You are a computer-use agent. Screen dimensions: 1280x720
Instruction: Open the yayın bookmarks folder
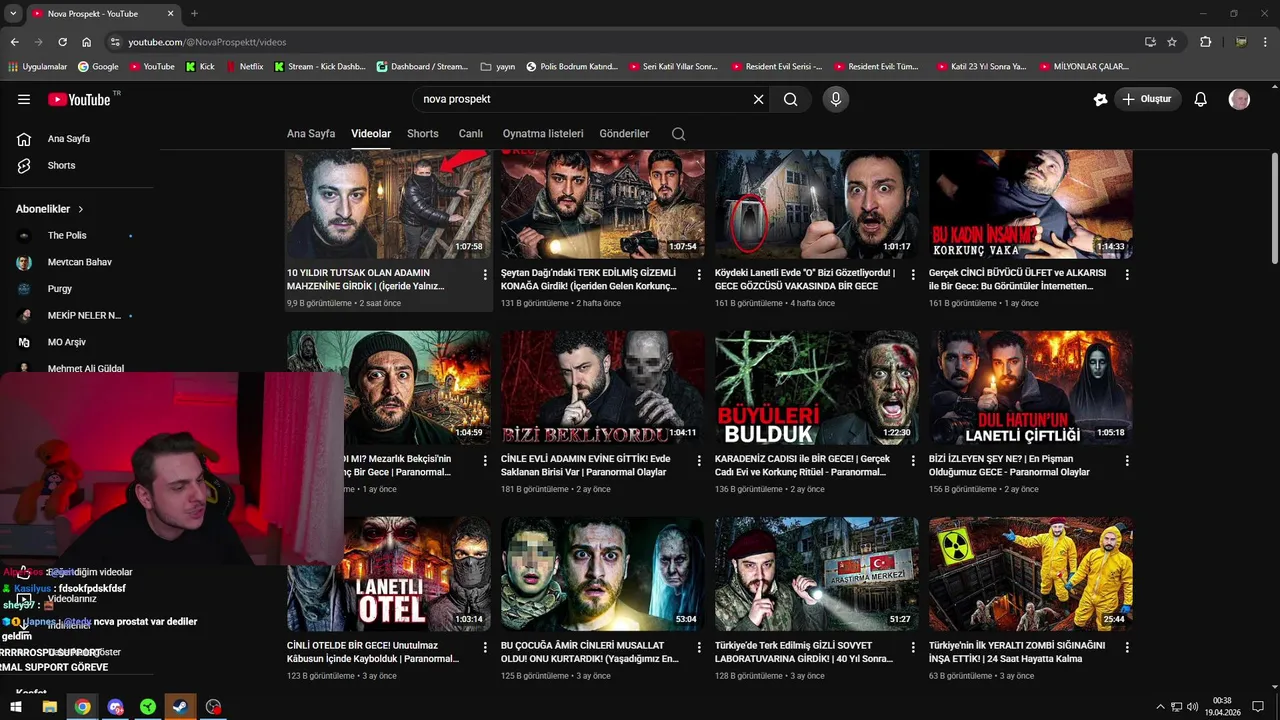click(498, 67)
